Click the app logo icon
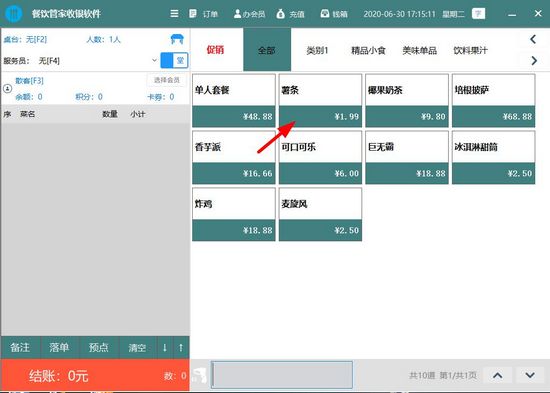The height and width of the screenshot is (393, 550). [x=13, y=14]
